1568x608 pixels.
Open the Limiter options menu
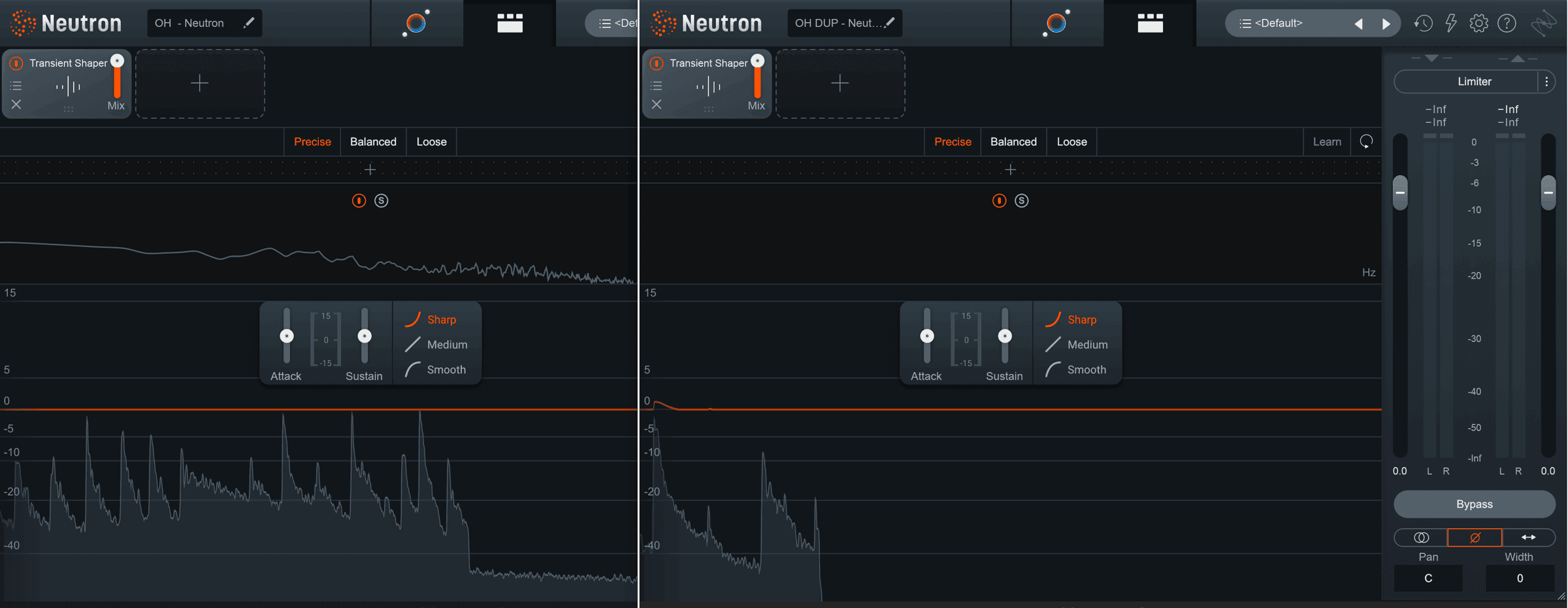tap(1546, 82)
